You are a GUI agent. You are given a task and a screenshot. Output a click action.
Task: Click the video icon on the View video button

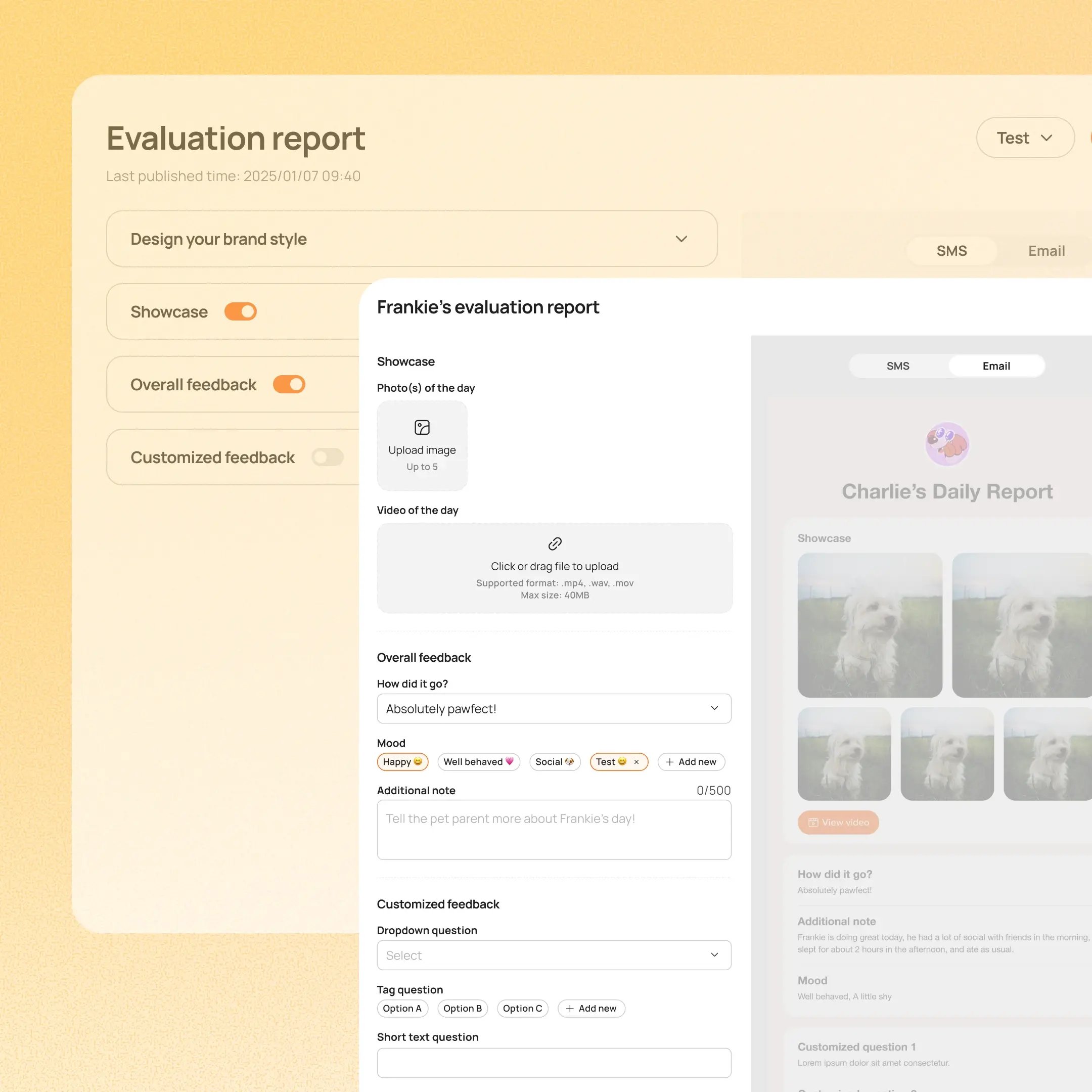point(813,823)
